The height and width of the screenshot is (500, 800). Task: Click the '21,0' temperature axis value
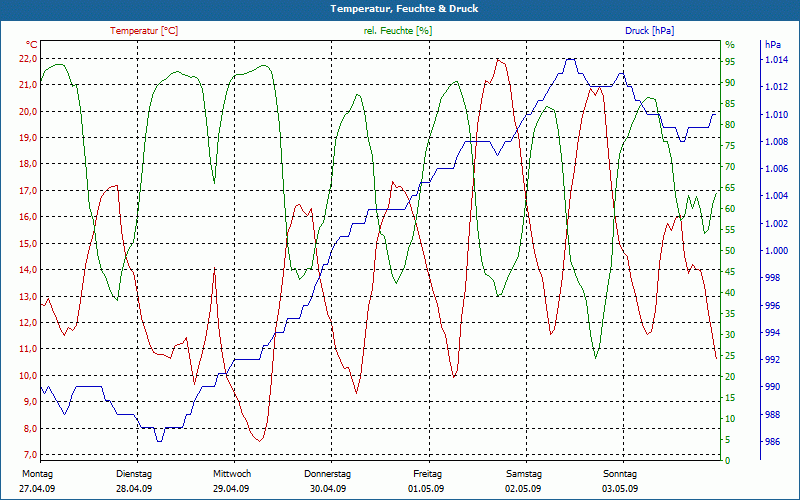[28, 85]
